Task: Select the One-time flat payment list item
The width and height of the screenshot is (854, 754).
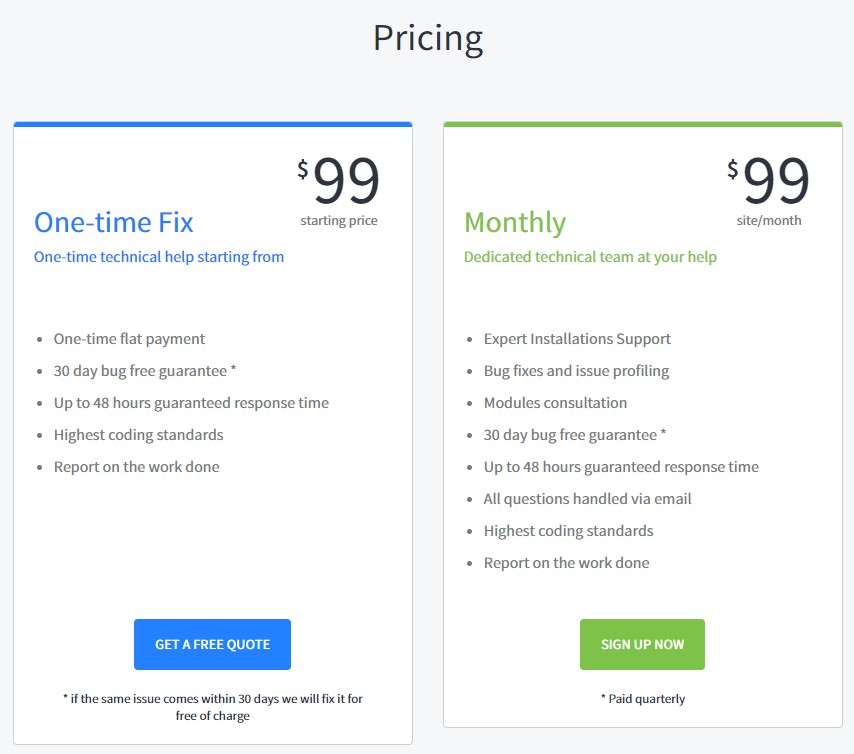Action: [131, 338]
